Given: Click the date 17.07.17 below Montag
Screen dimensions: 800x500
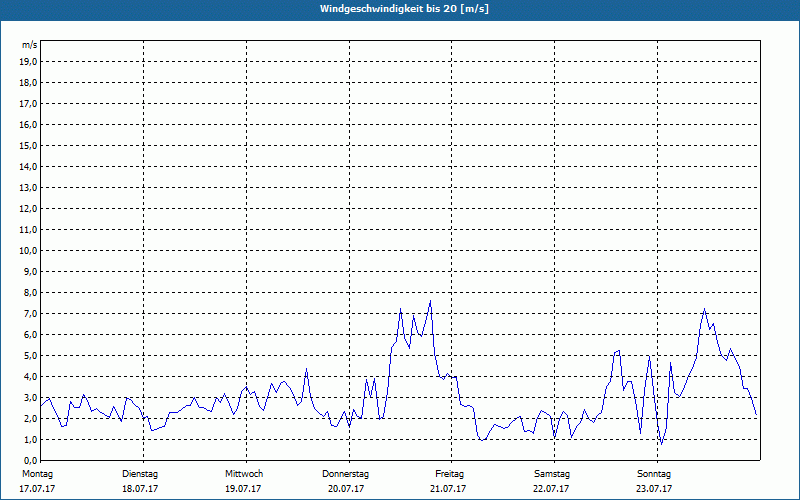Looking at the screenshot, I should tap(36, 489).
